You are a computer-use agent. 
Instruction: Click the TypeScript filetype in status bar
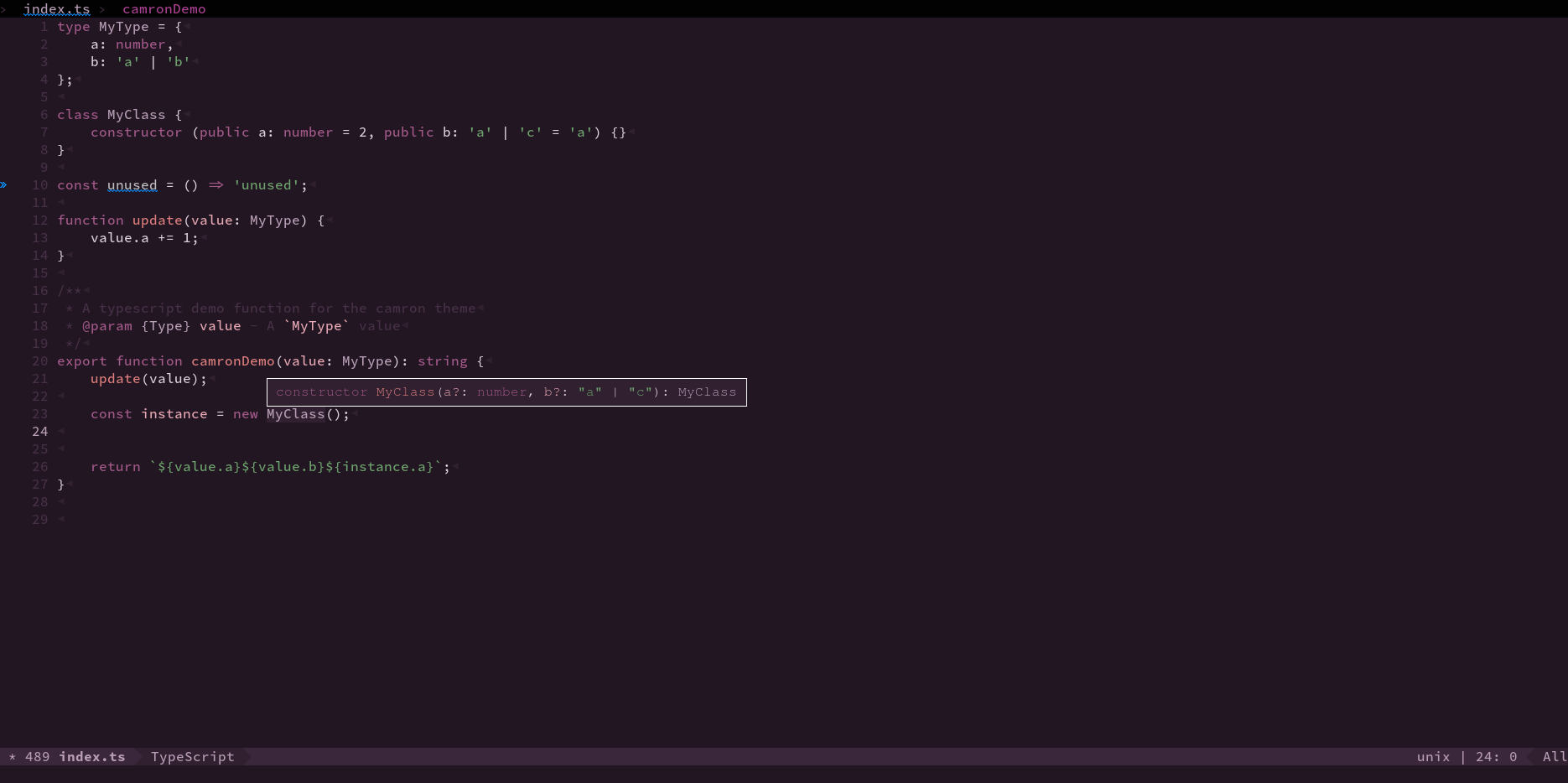coord(192,756)
